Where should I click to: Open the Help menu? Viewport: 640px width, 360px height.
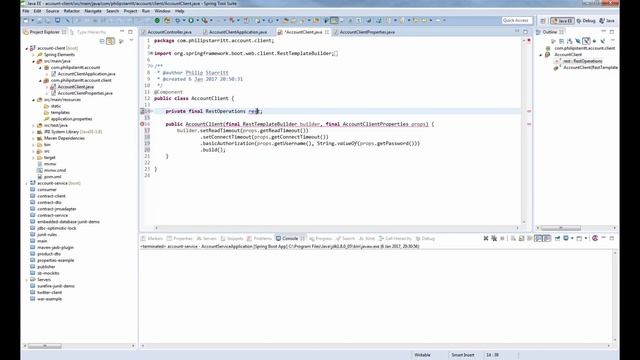click(x=179, y=11)
